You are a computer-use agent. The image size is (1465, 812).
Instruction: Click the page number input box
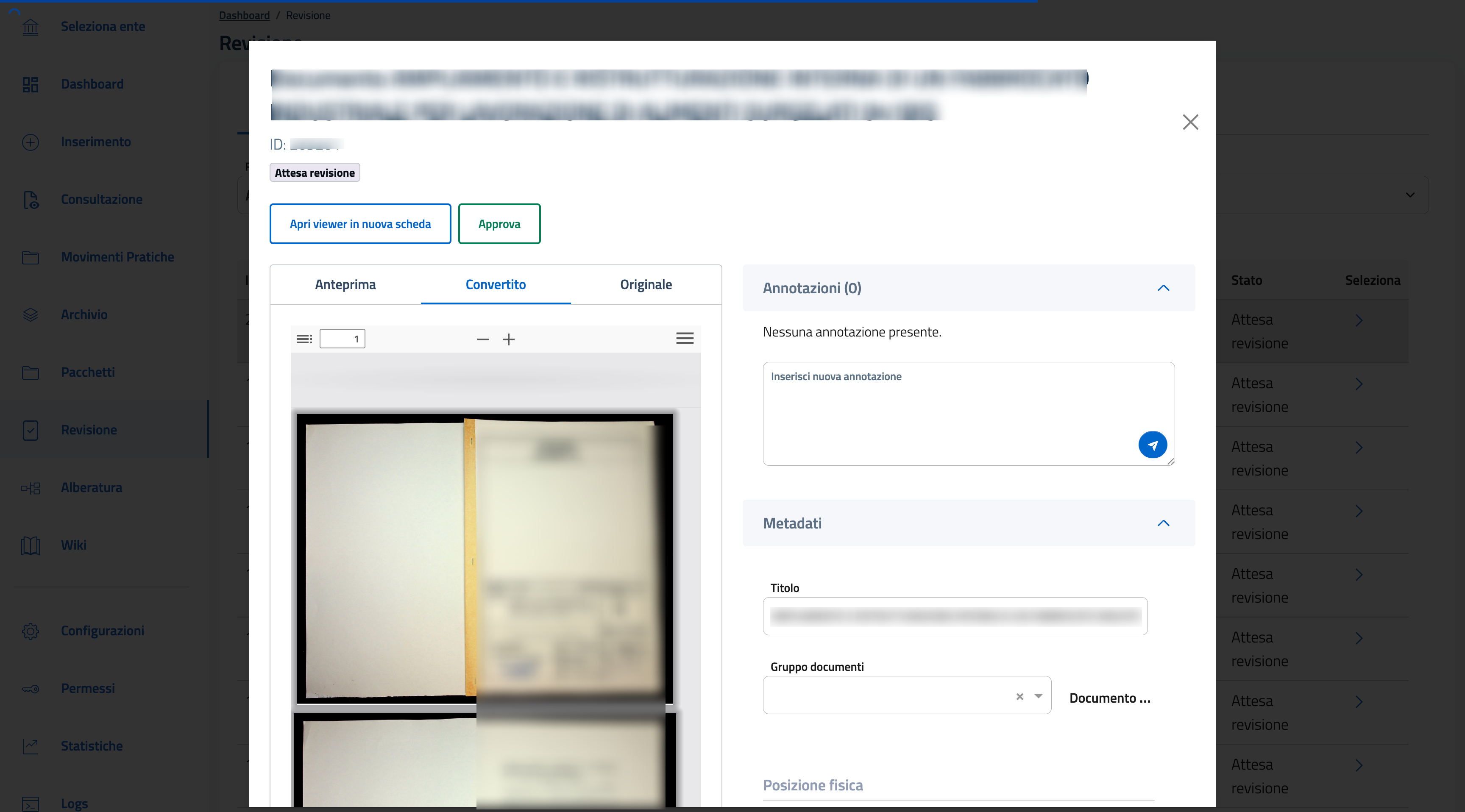click(x=342, y=339)
